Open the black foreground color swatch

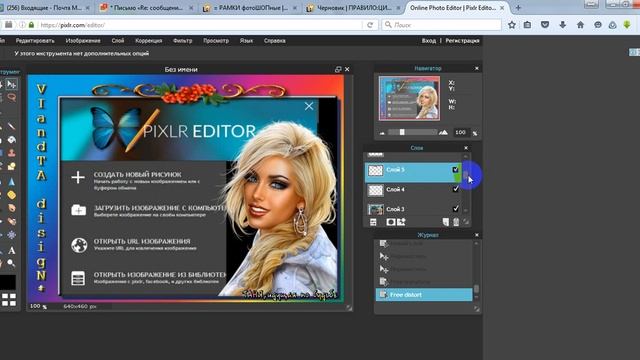point(8,282)
